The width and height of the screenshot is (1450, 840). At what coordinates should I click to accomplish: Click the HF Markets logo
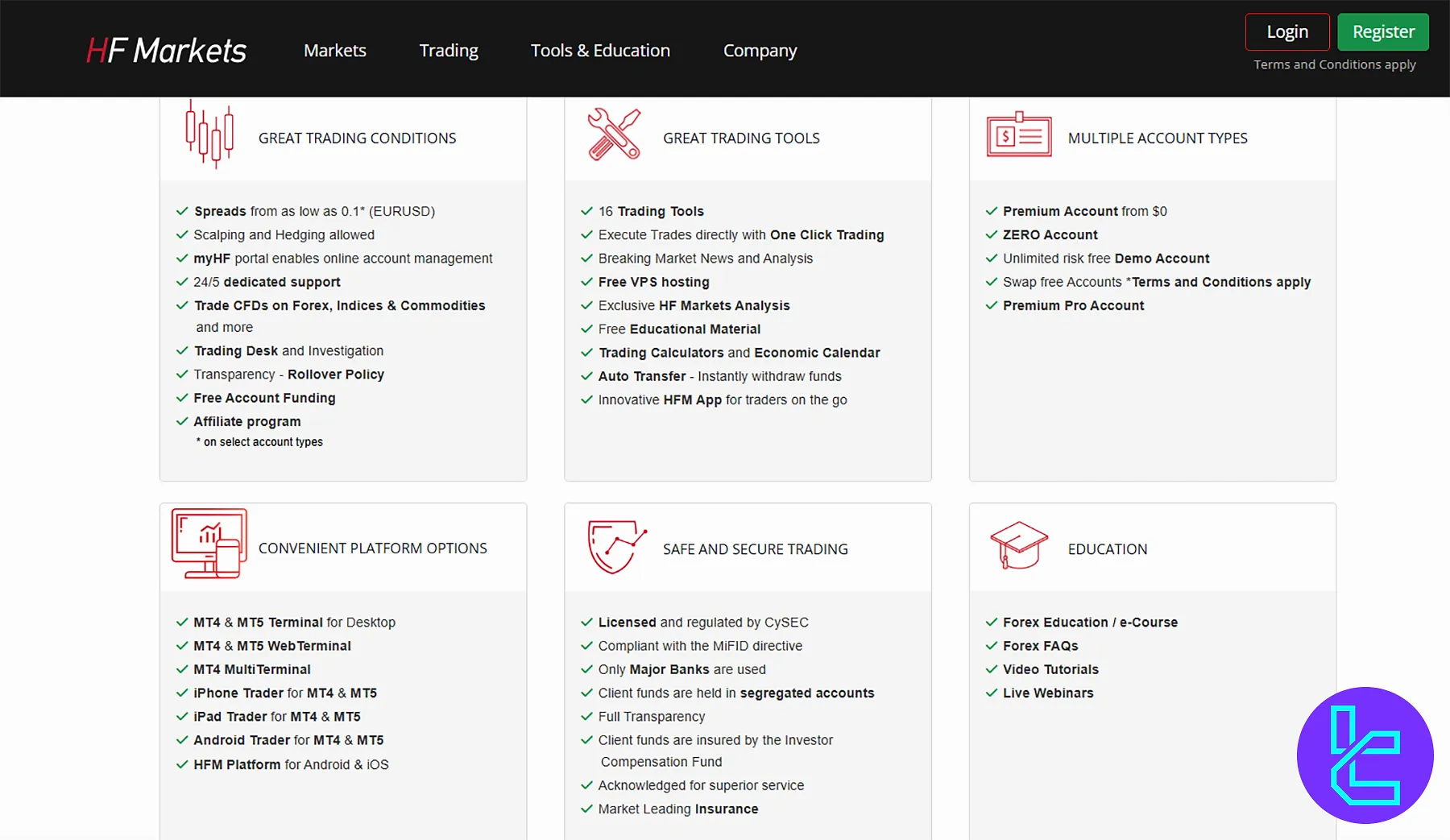tap(166, 50)
